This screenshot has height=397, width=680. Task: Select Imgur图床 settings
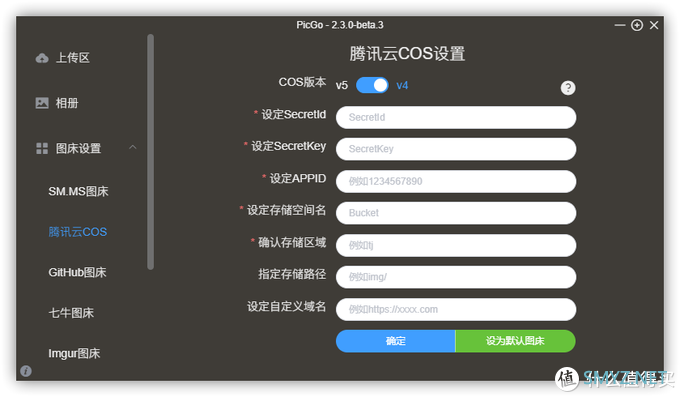point(74,354)
